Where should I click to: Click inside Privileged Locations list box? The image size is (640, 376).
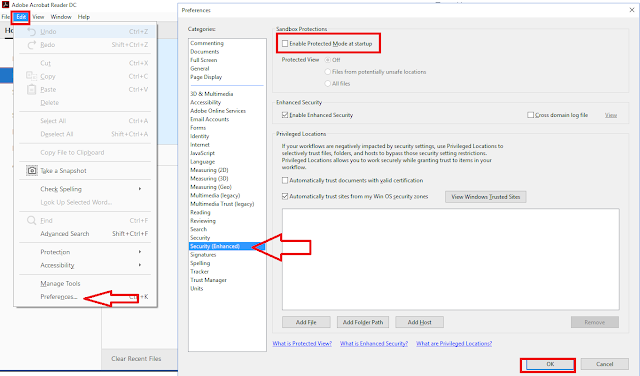click(451, 259)
